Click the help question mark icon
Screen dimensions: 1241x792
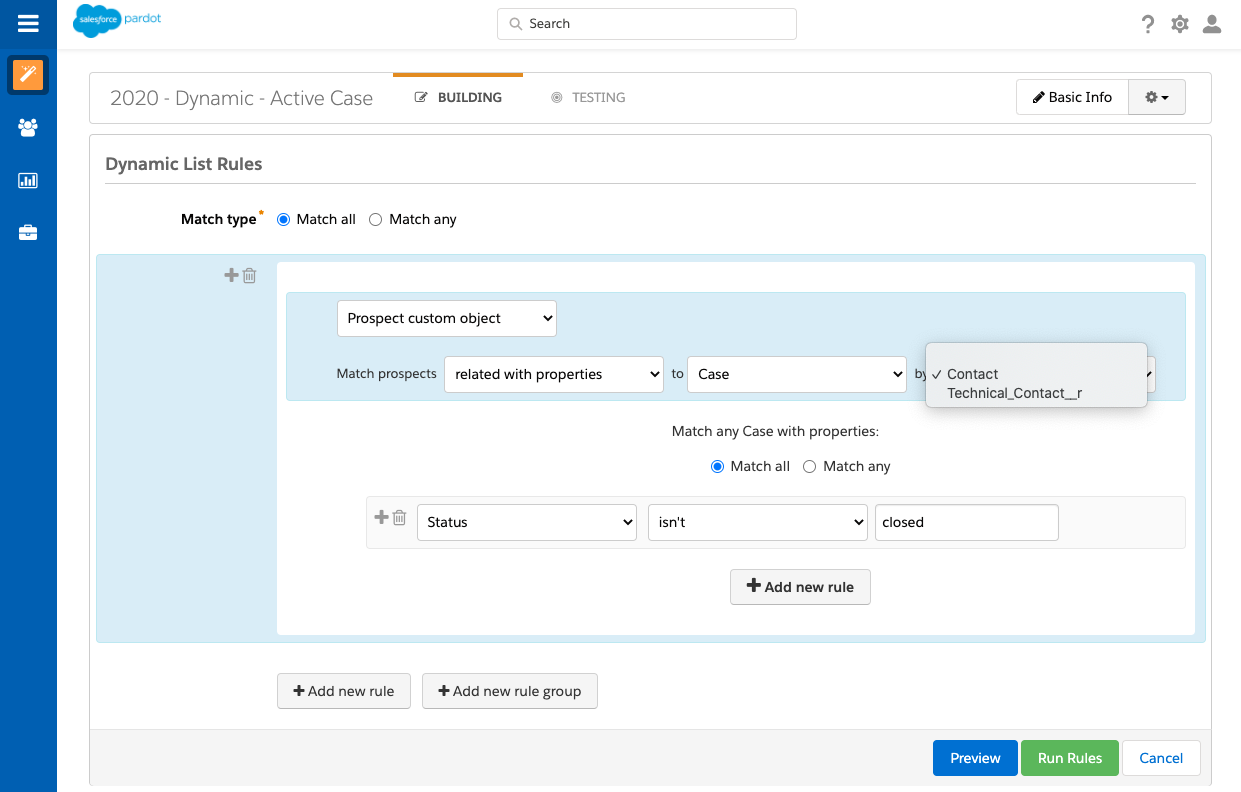pyautogui.click(x=1148, y=25)
